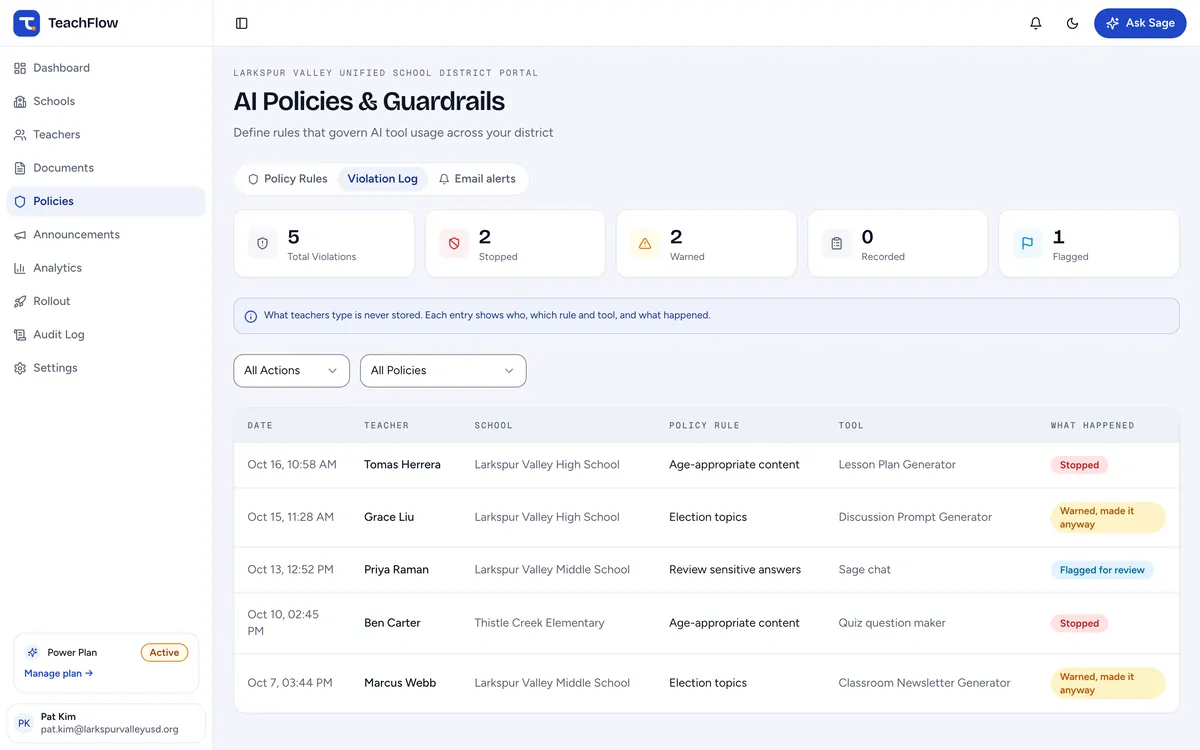Click the Total Violations shield icon

click(263, 243)
